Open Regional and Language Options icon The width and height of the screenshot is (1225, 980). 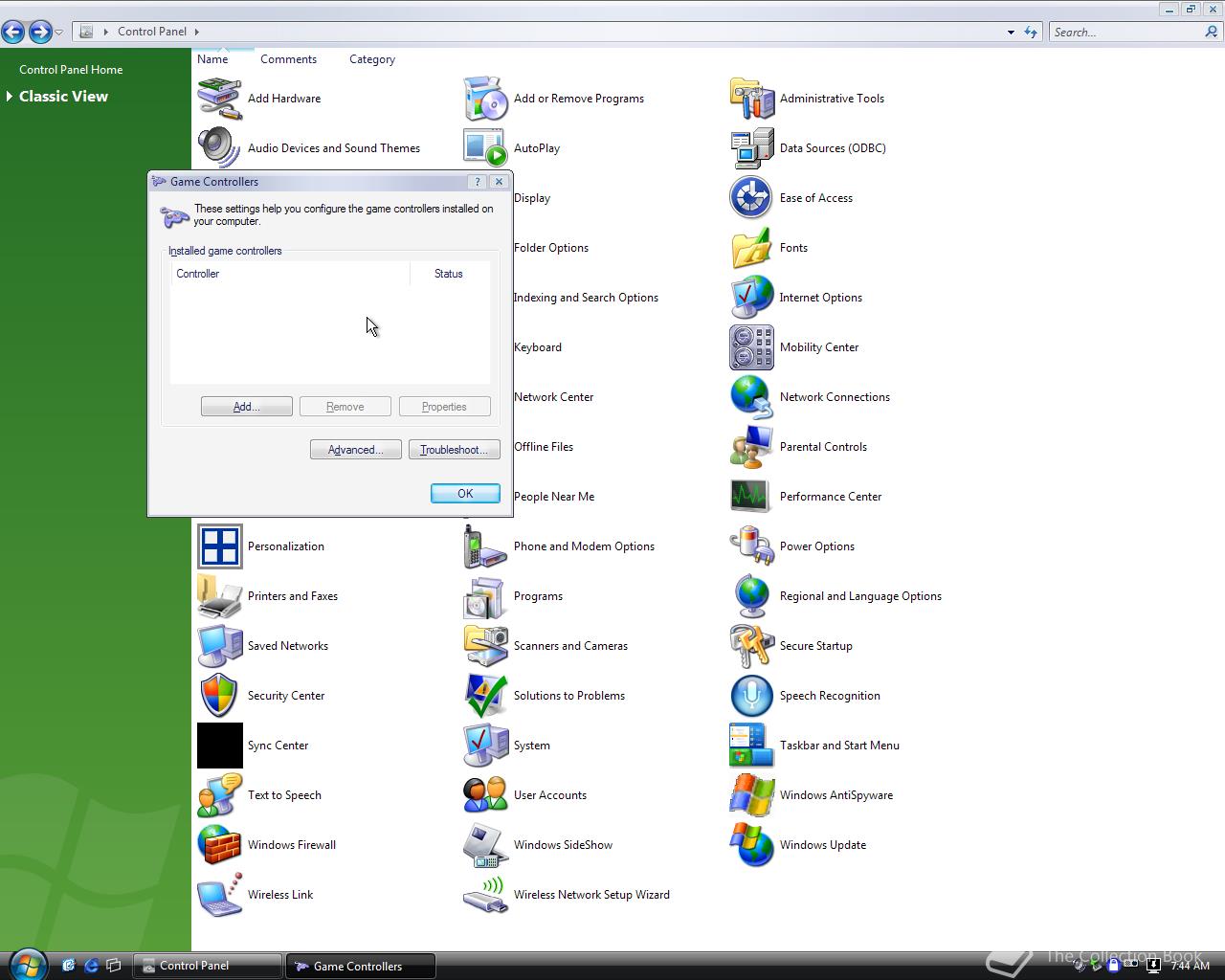point(751,596)
